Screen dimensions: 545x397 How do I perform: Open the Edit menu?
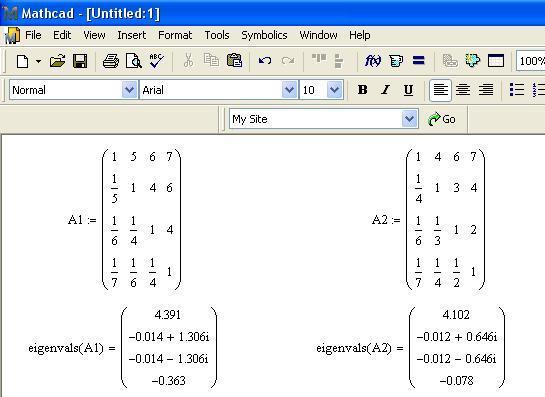click(x=62, y=35)
